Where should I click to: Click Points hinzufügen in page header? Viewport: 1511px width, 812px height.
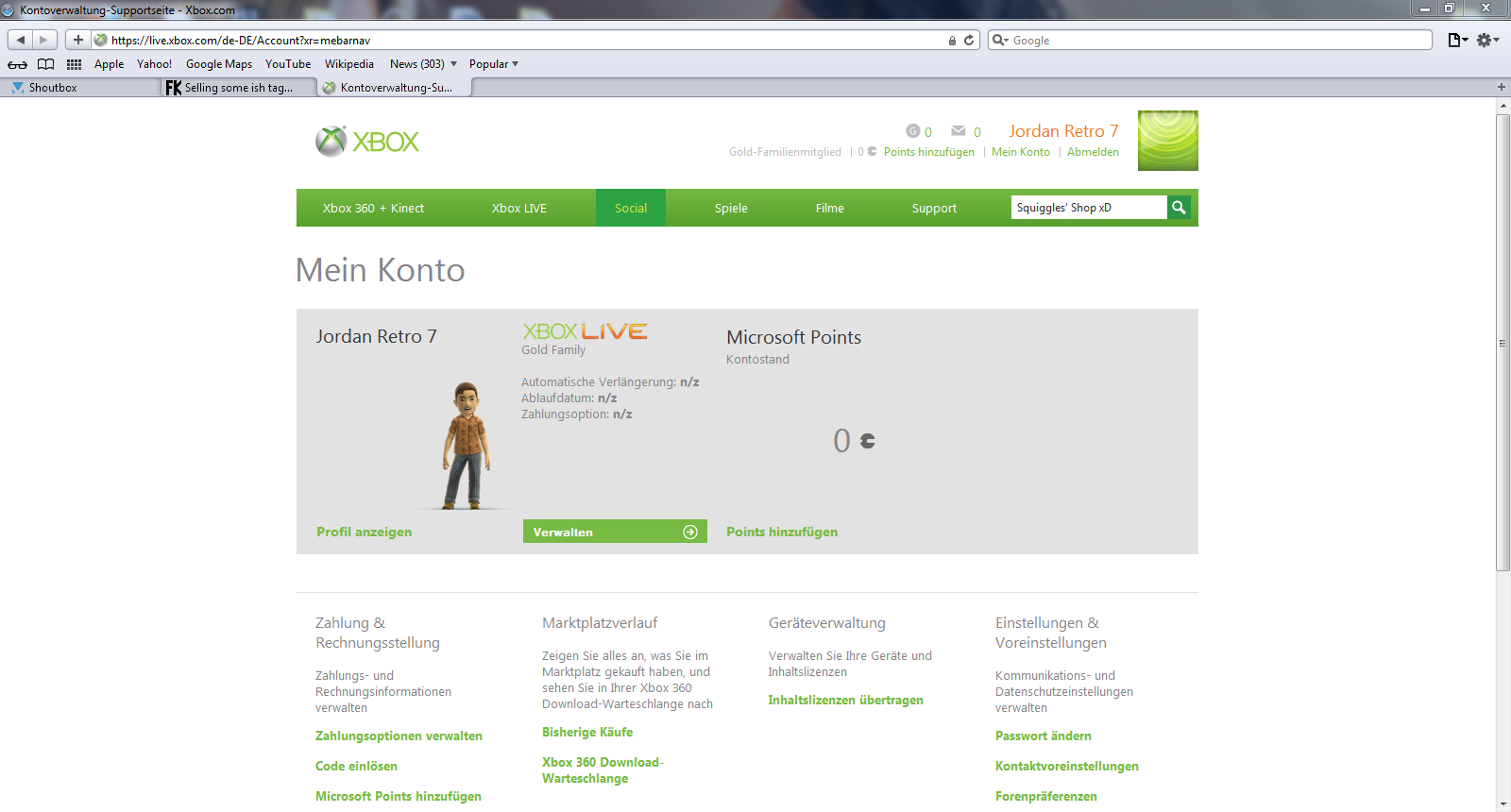[x=929, y=152]
